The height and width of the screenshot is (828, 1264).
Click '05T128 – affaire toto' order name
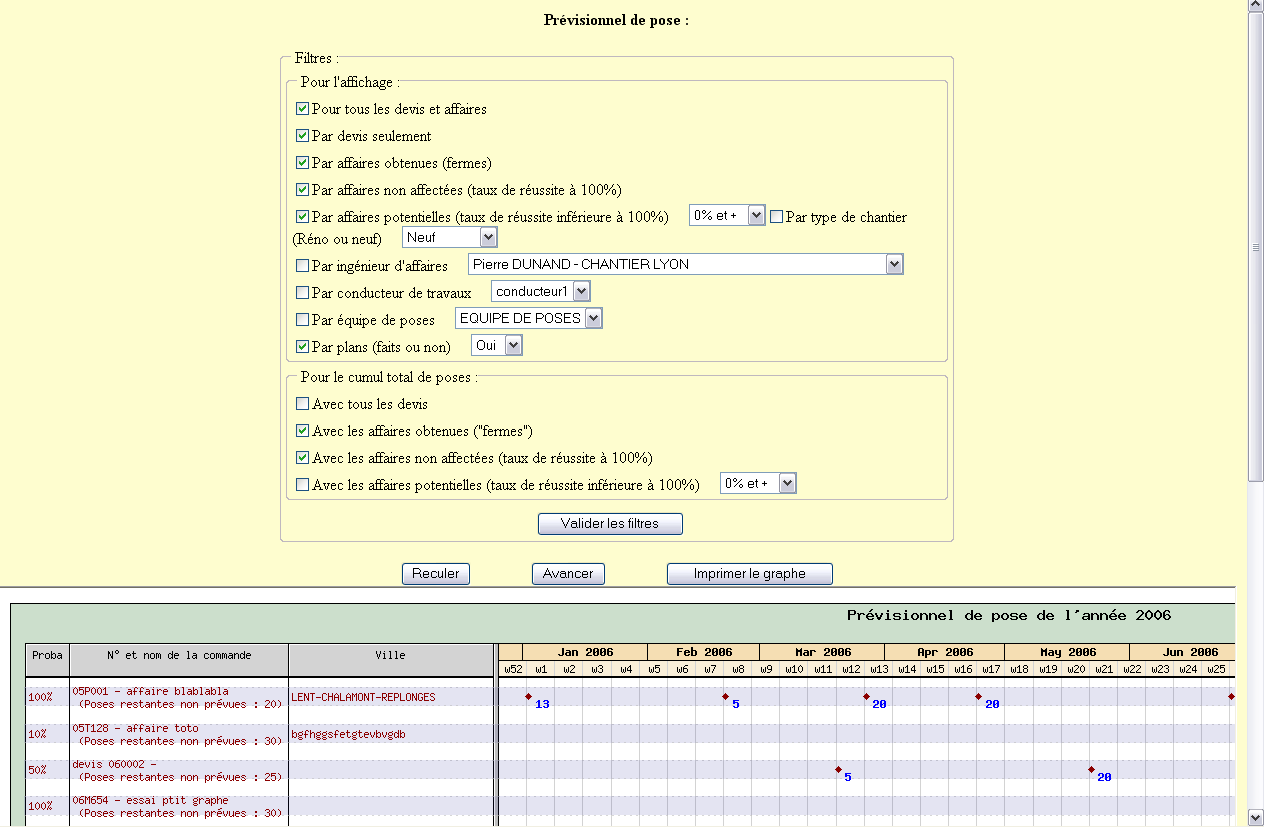point(135,728)
